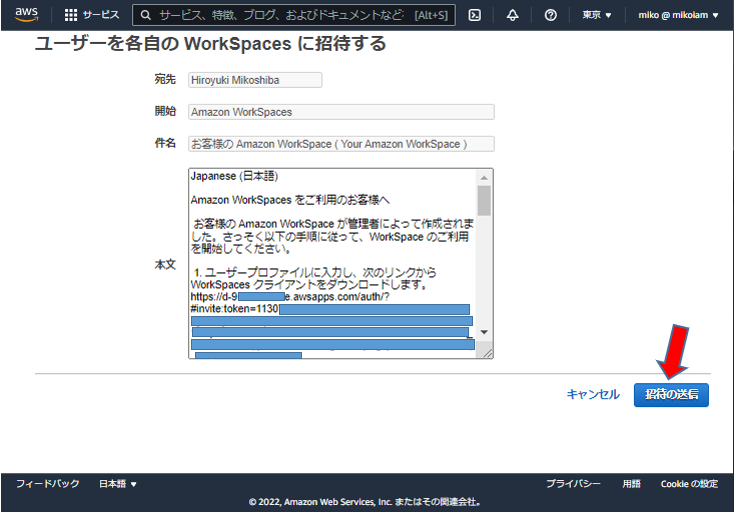Image resolution: width=736 pixels, height=514 pixels.
Task: Expand the 日本語 language selector
Action: pos(117,484)
